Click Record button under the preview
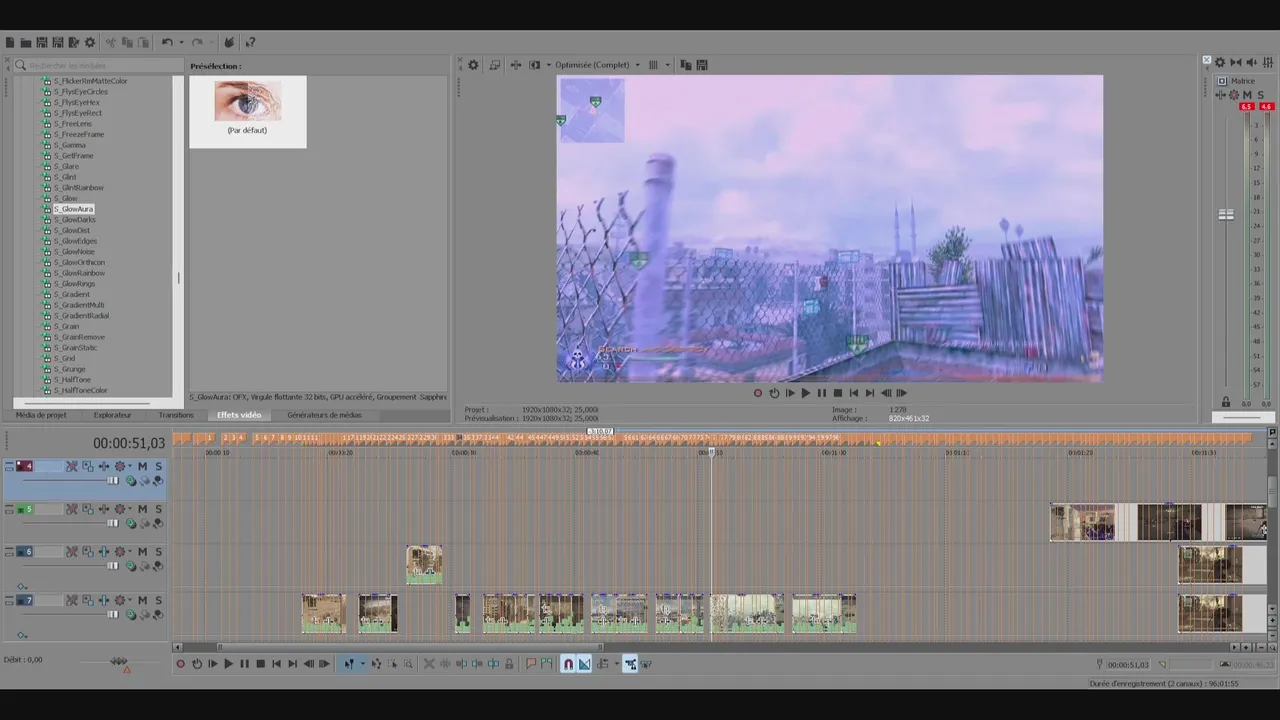1280x720 pixels. [758, 393]
